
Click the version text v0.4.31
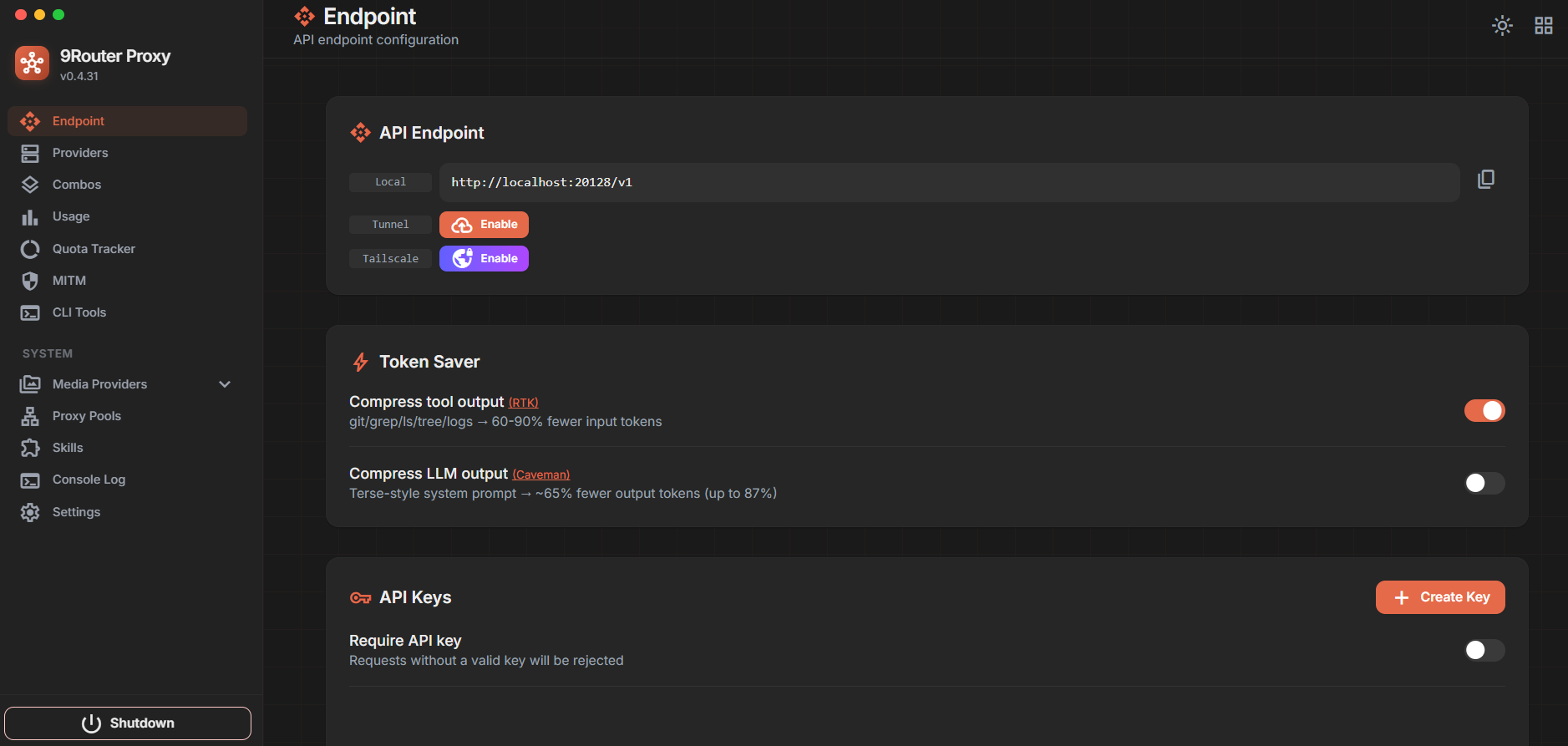[x=79, y=76]
